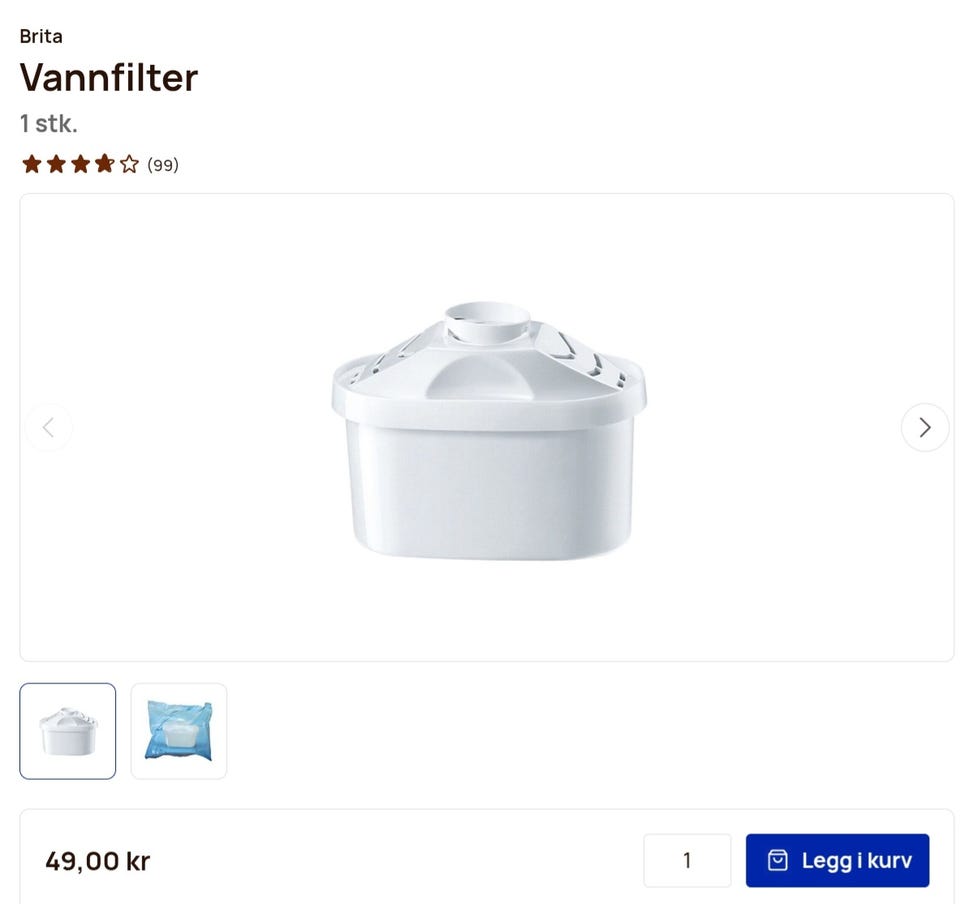Open the Brita brand link
This screenshot has height=904, width=960.
[x=41, y=36]
